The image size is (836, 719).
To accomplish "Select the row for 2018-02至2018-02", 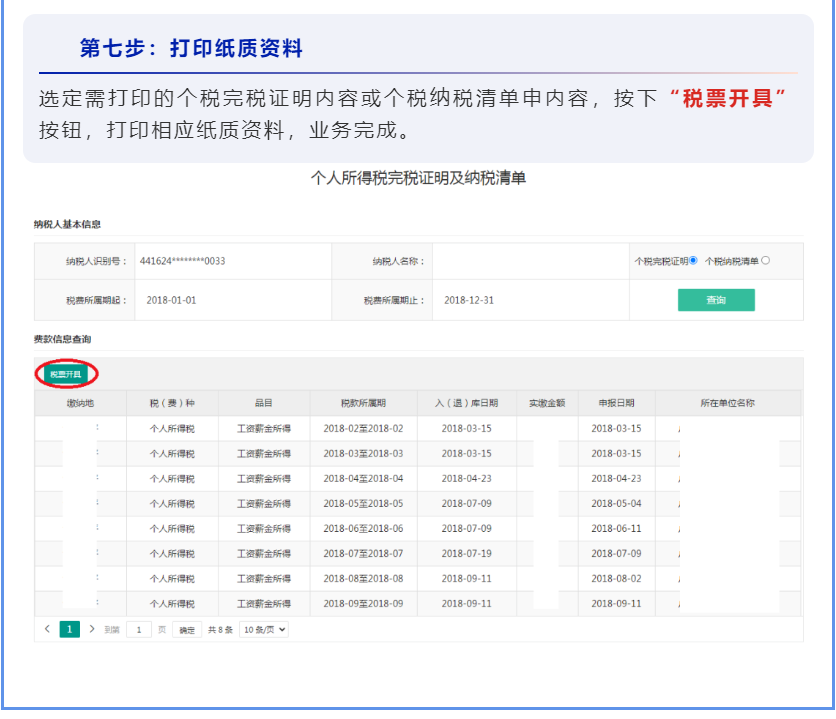I will click(x=363, y=428).
